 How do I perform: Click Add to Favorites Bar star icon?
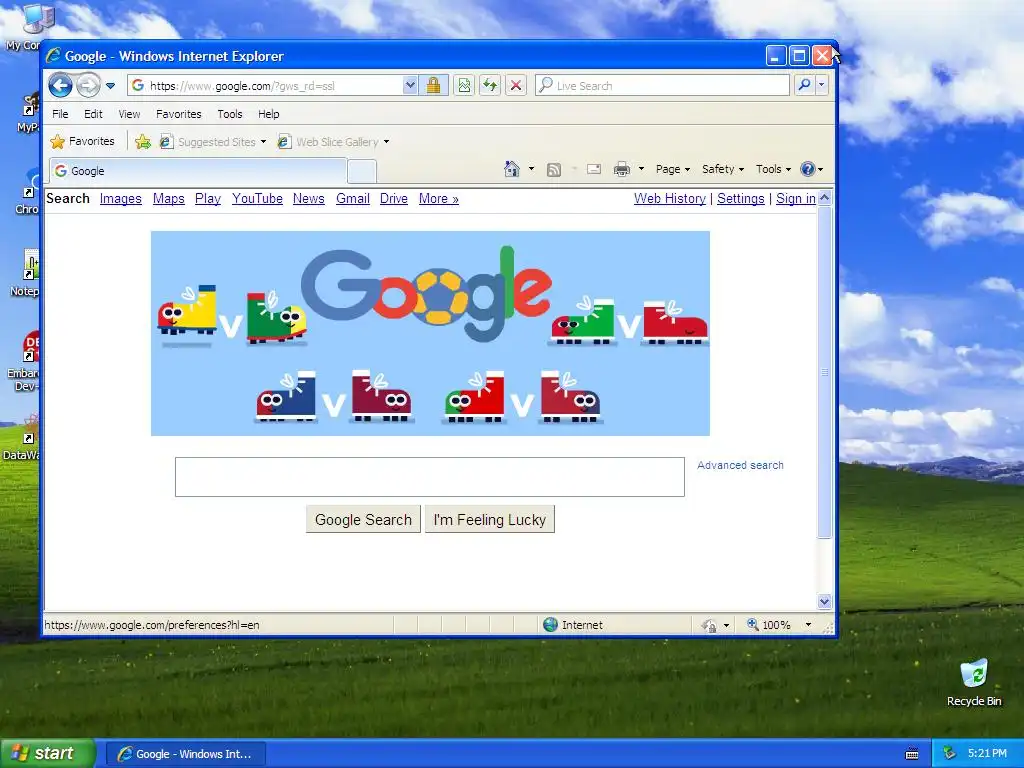pyautogui.click(x=143, y=141)
